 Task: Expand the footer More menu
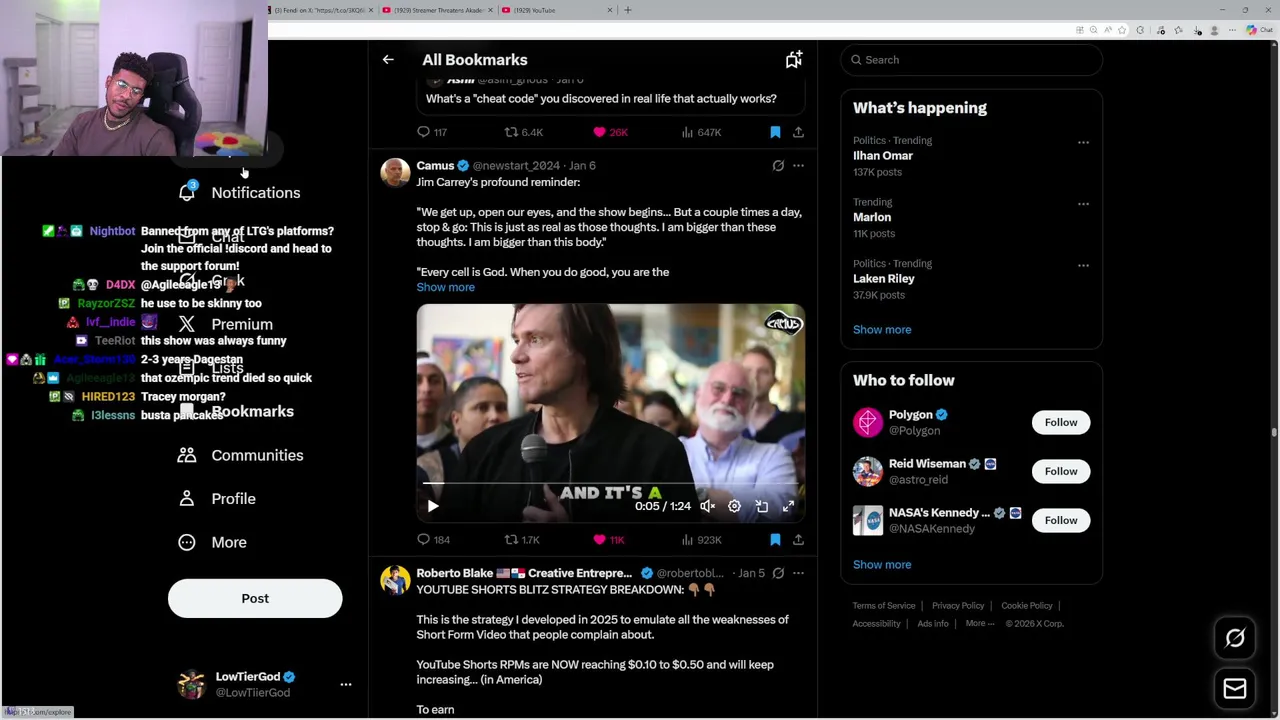tap(980, 623)
